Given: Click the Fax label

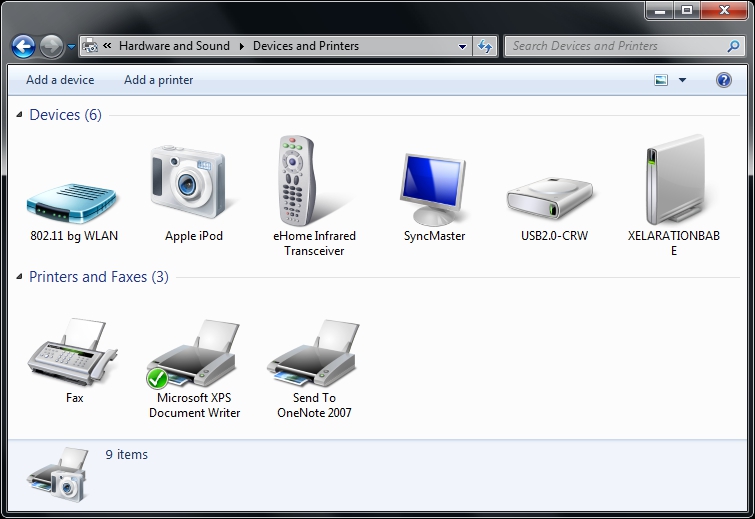Looking at the screenshot, I should [75, 398].
